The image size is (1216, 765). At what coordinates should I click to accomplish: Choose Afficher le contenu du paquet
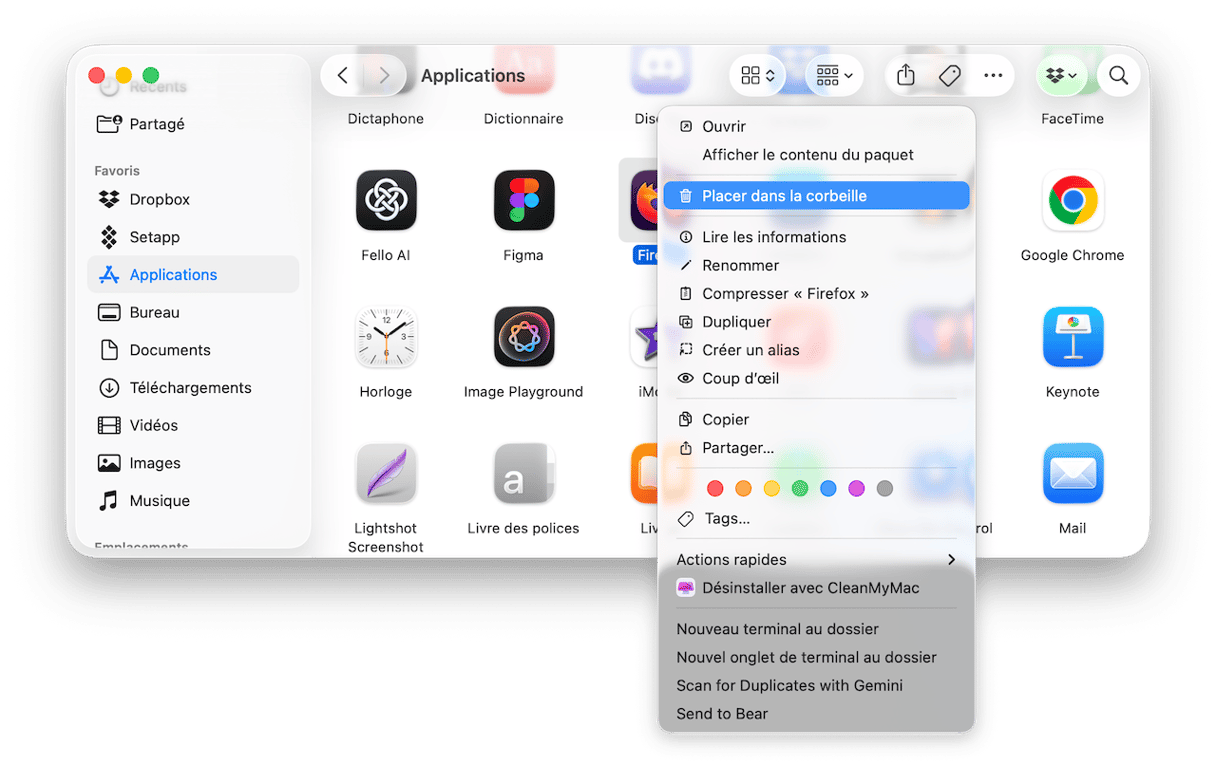click(816, 155)
